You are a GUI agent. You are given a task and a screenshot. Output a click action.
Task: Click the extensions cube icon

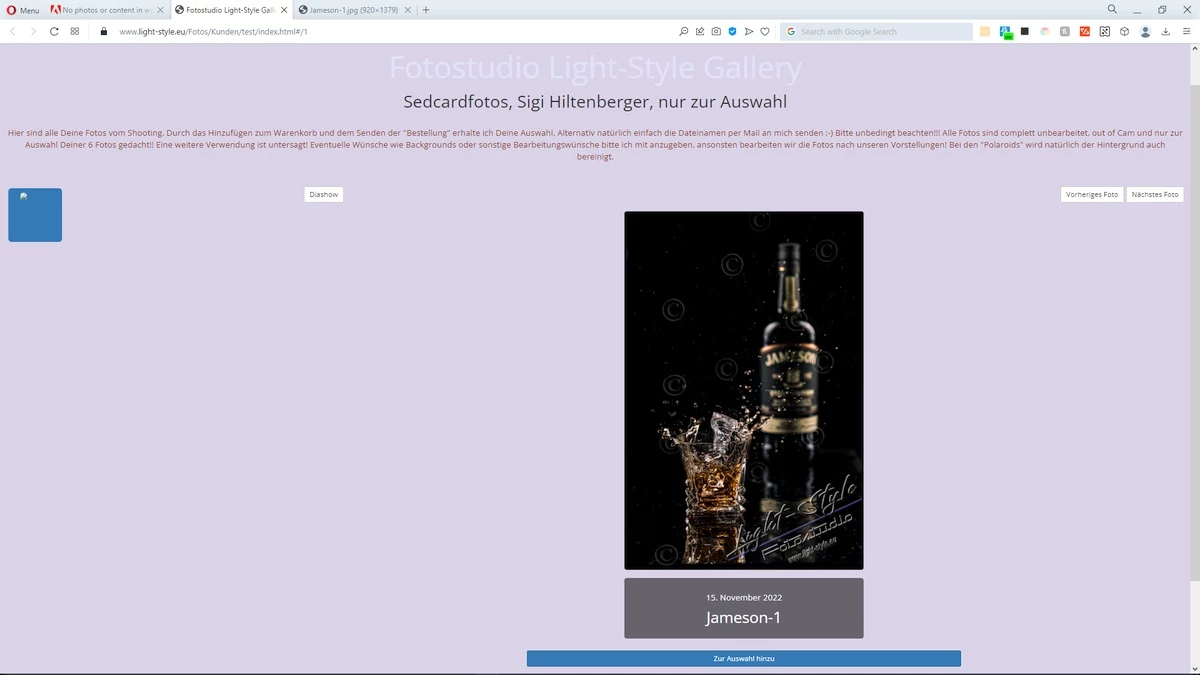click(x=1125, y=31)
